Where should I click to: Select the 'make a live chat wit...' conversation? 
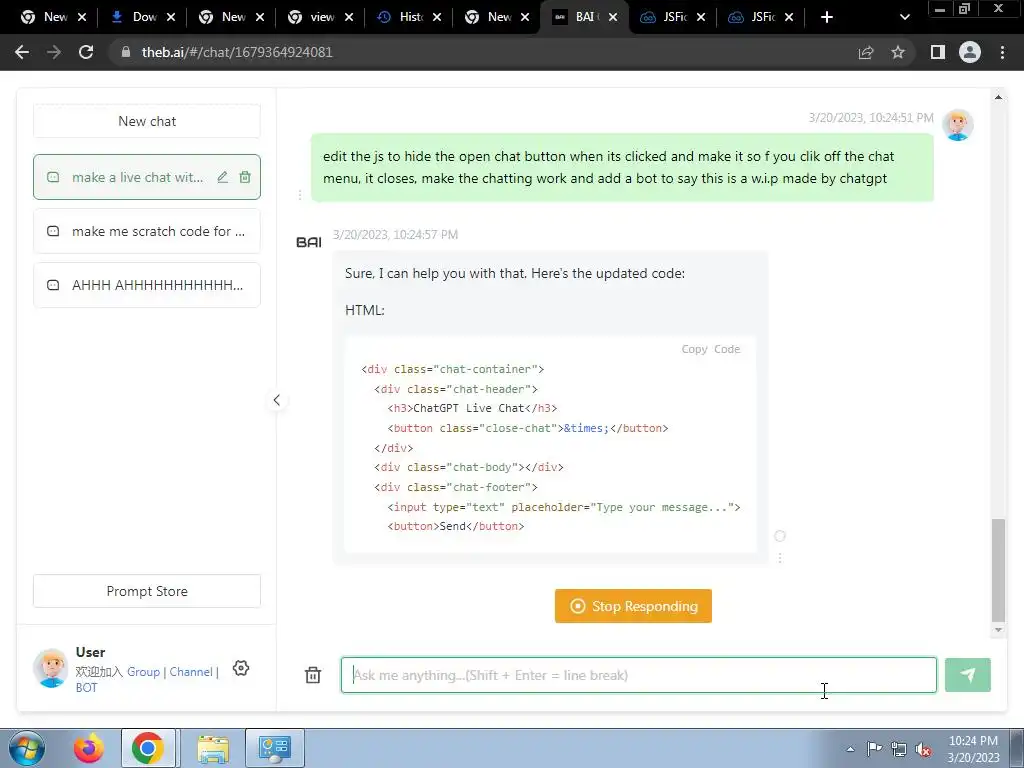pos(137,177)
